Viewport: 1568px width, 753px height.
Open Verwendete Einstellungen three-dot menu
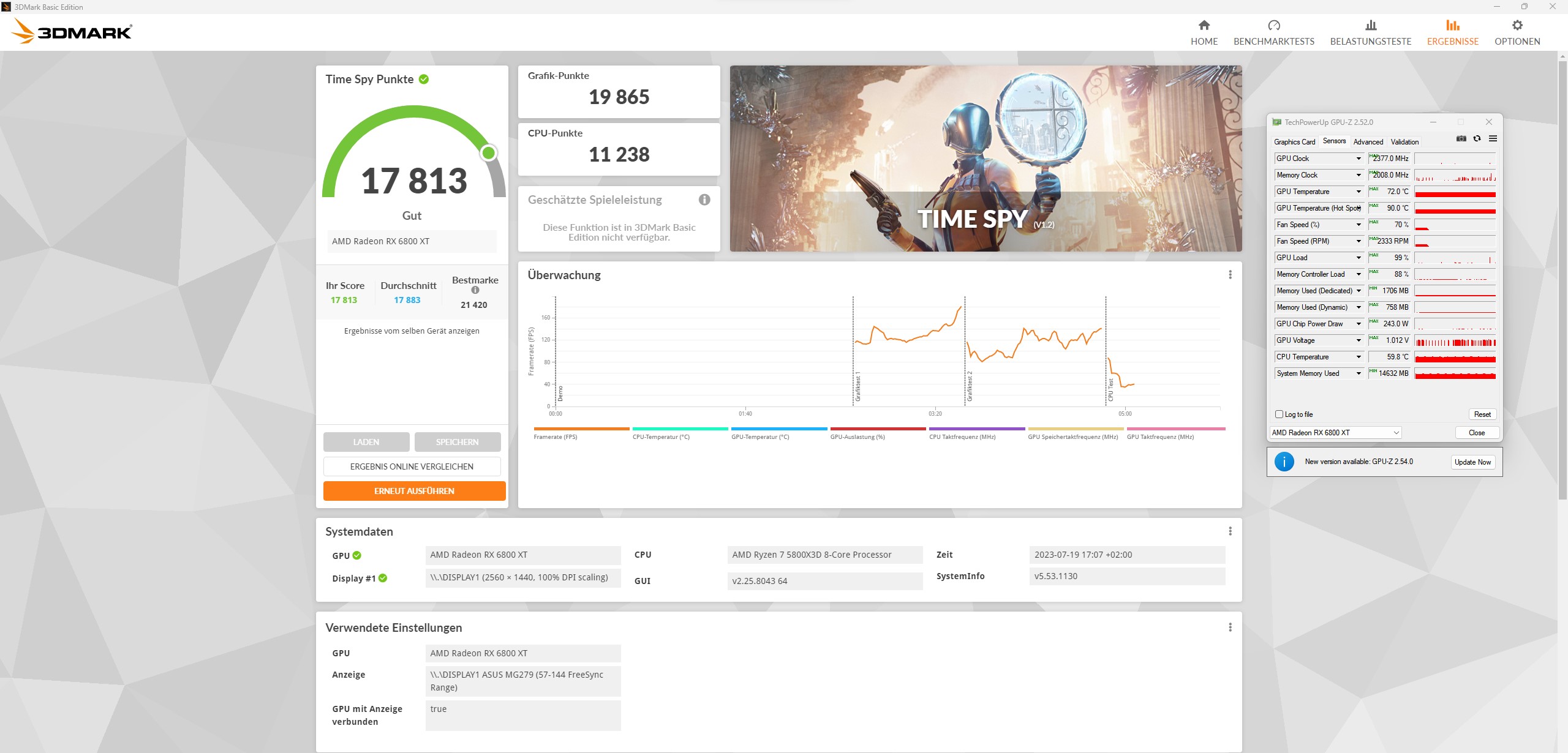(1230, 627)
